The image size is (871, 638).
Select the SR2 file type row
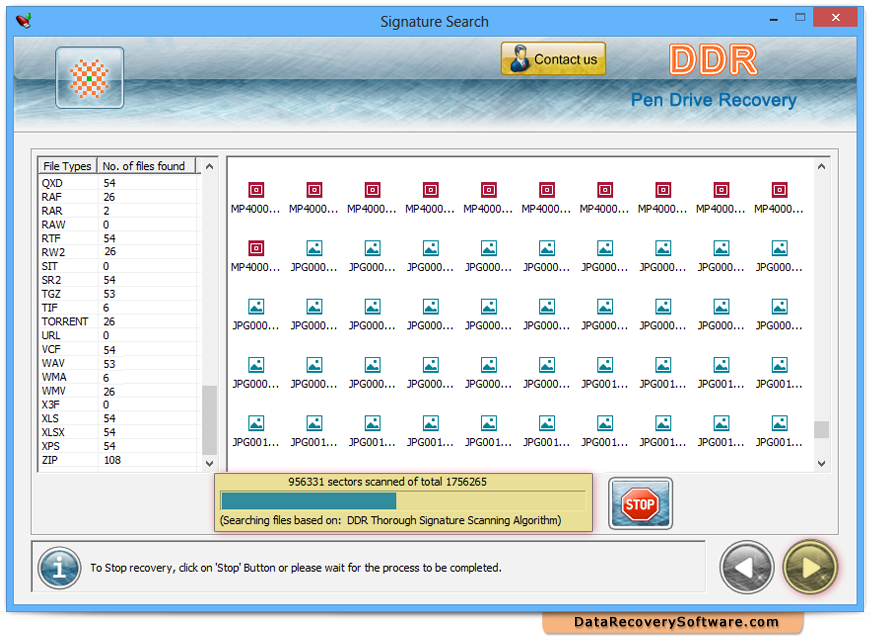pos(119,280)
